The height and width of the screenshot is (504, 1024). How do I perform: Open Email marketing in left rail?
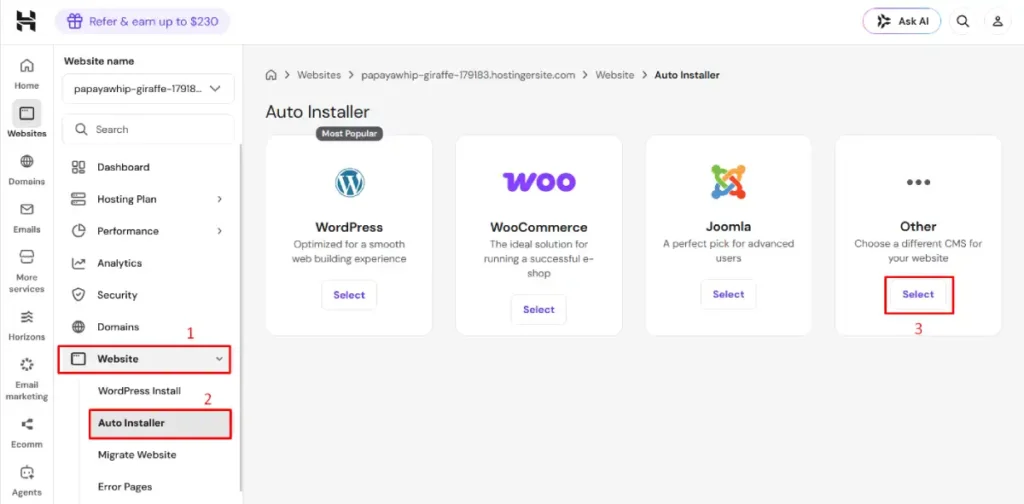click(27, 378)
